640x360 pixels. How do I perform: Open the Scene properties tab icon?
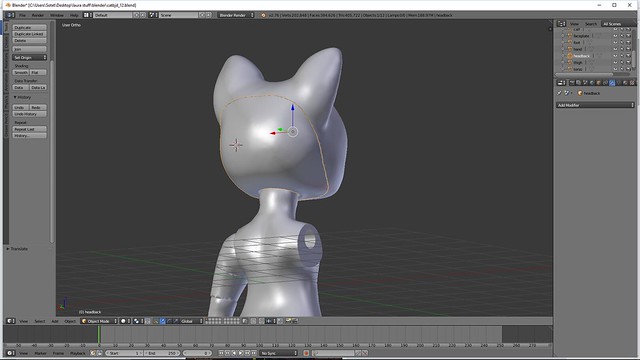point(585,83)
